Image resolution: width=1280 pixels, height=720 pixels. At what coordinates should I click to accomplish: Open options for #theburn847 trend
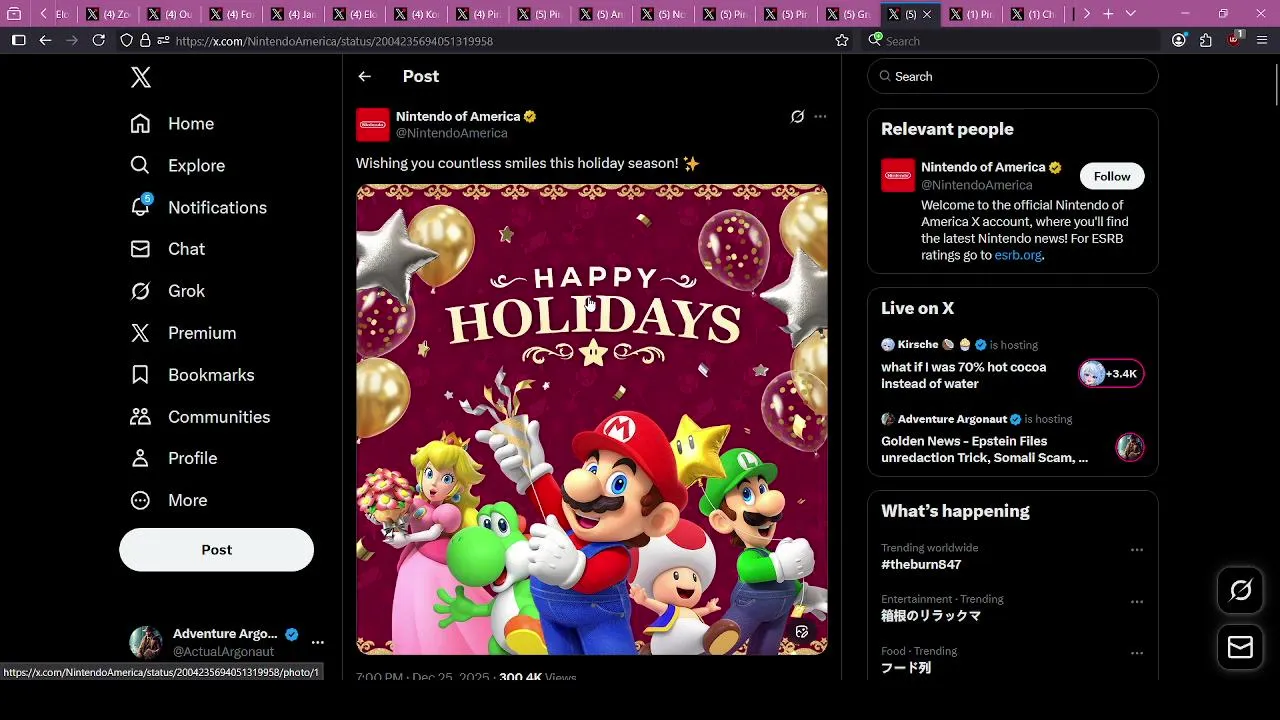(1137, 550)
